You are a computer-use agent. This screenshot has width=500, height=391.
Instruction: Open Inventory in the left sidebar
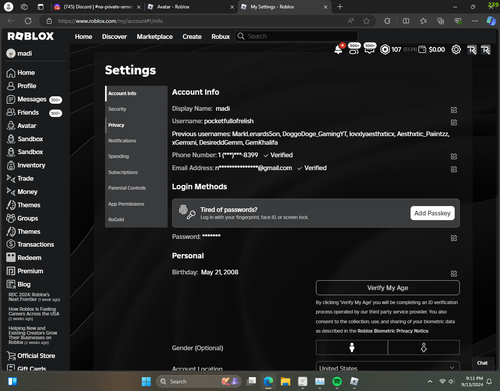[x=26, y=165]
